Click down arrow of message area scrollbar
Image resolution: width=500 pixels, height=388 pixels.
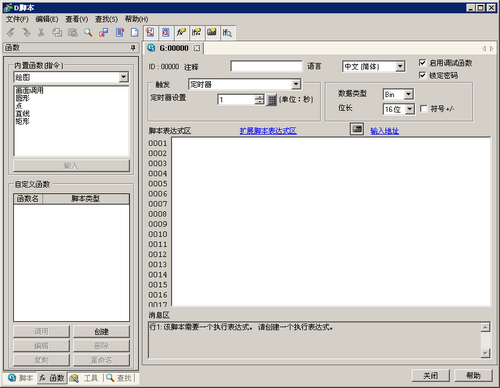point(485,353)
